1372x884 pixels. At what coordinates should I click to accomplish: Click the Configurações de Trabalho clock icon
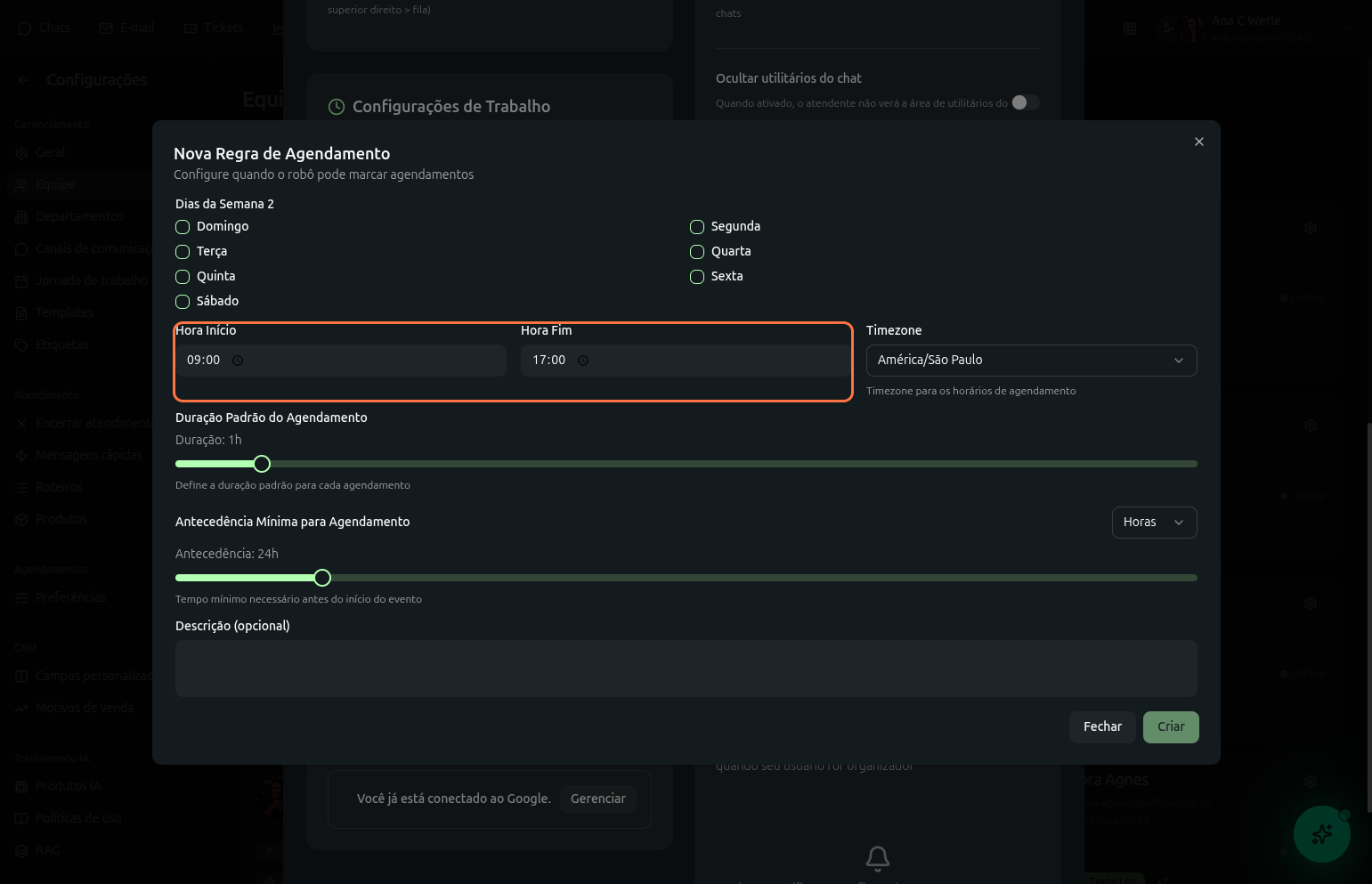[x=337, y=107]
